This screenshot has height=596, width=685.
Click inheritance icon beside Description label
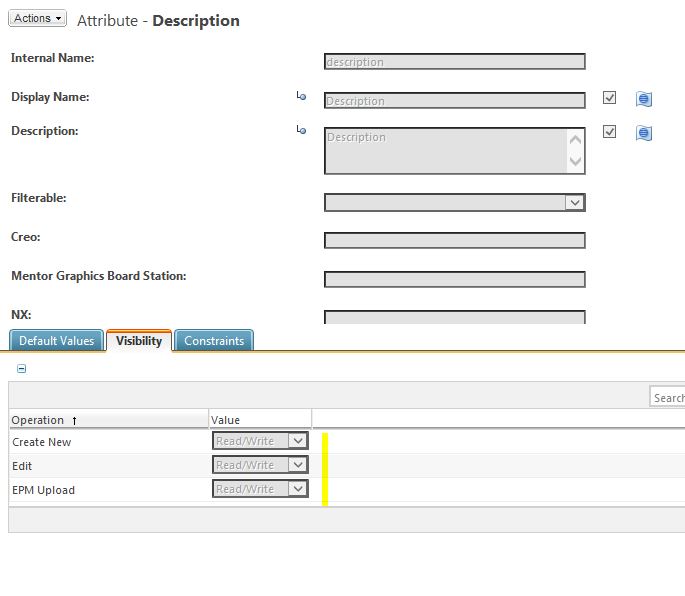coord(301,130)
